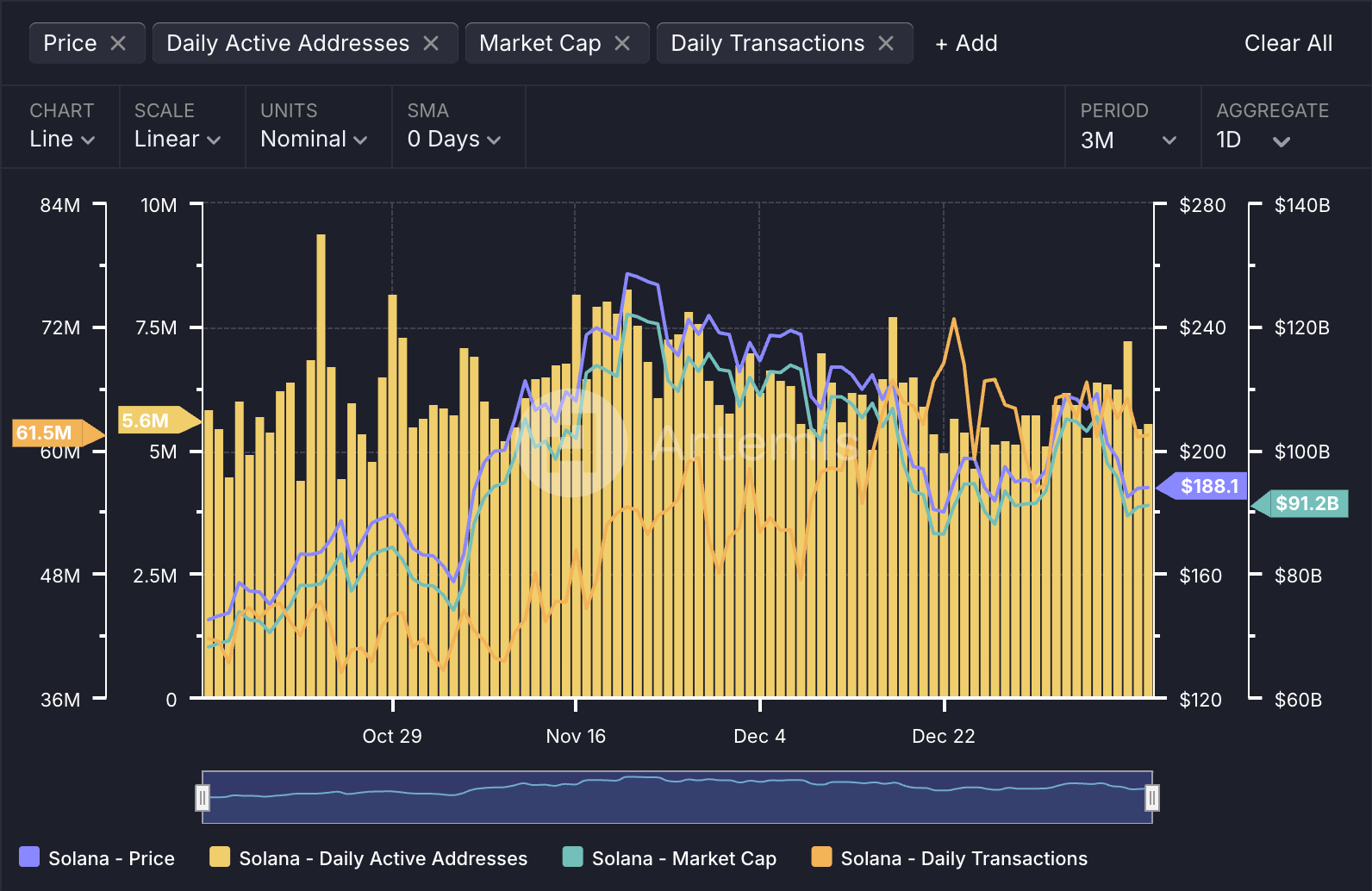The height and width of the screenshot is (891, 1372).
Task: Click the $120B market cap axis label
Action: 1302,327
